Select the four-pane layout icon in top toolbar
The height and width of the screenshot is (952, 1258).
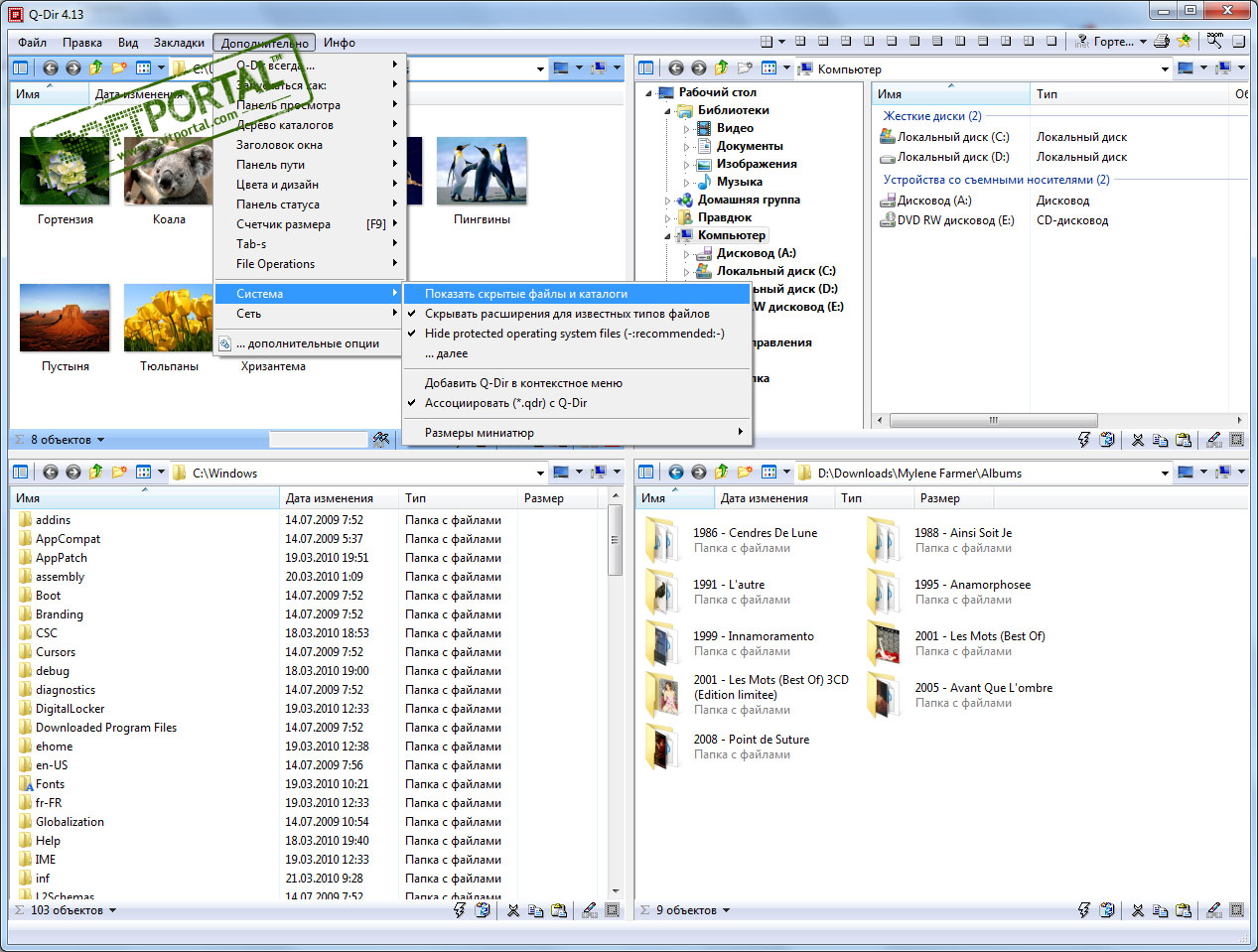[x=767, y=42]
